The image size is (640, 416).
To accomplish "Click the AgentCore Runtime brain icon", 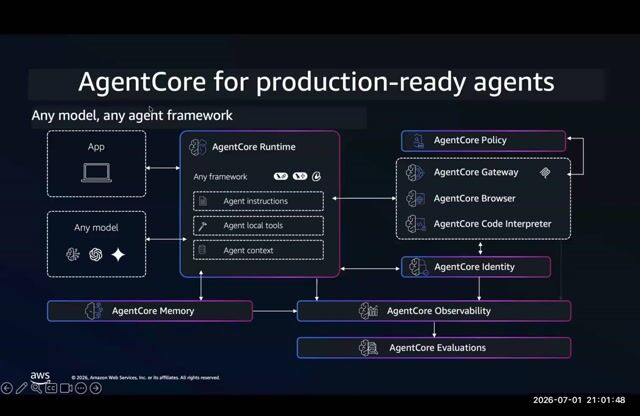I will [x=198, y=147].
